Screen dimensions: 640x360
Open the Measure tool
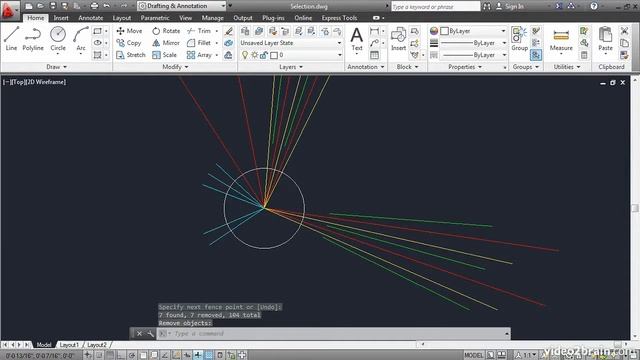coord(561,39)
